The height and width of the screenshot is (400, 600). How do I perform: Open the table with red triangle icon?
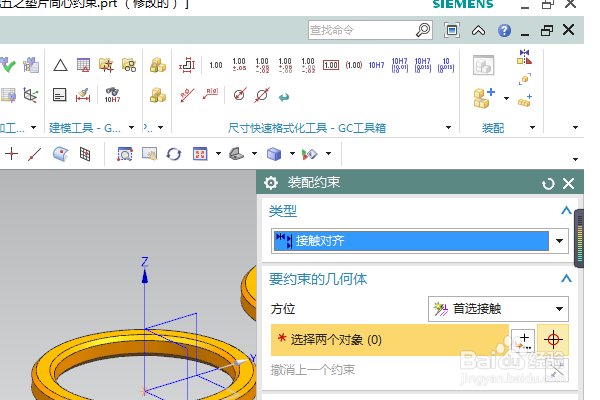[83, 65]
